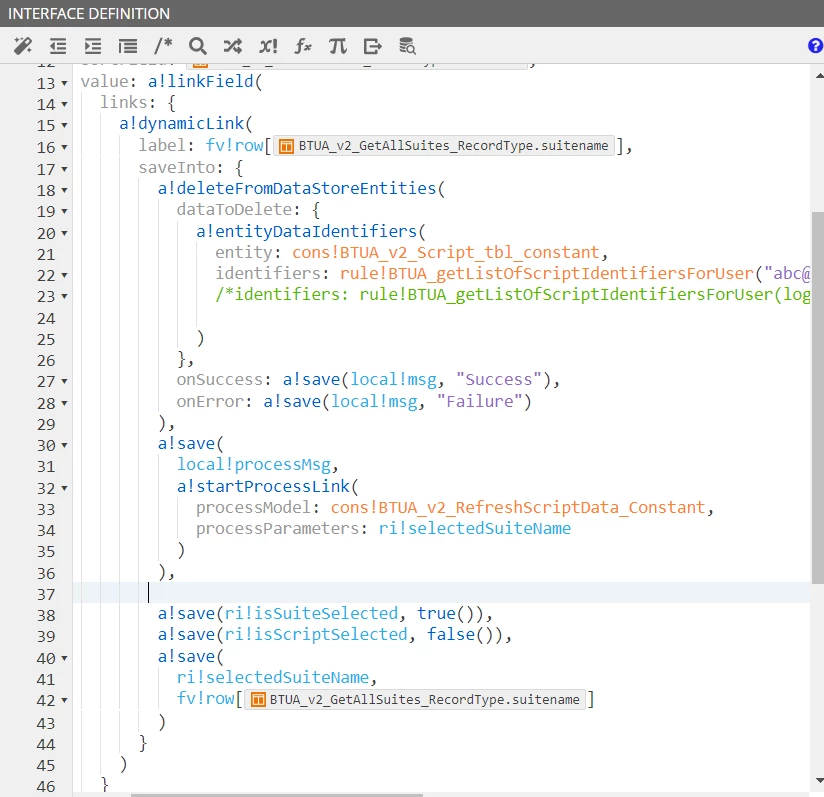Click the export arrow toolbar icon
Image resolution: width=824 pixels, height=797 pixels.
coord(373,46)
